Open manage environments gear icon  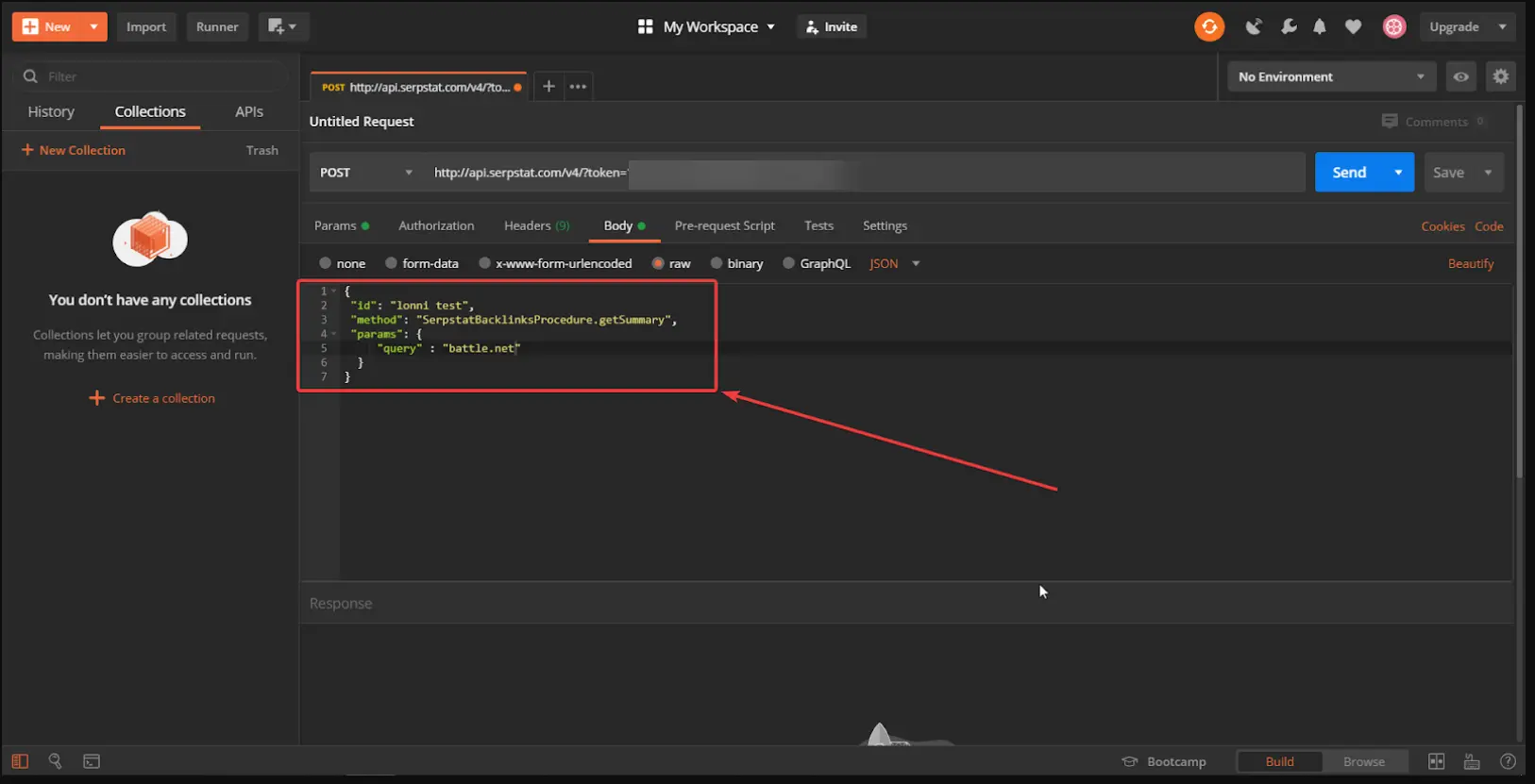pyautogui.click(x=1501, y=76)
